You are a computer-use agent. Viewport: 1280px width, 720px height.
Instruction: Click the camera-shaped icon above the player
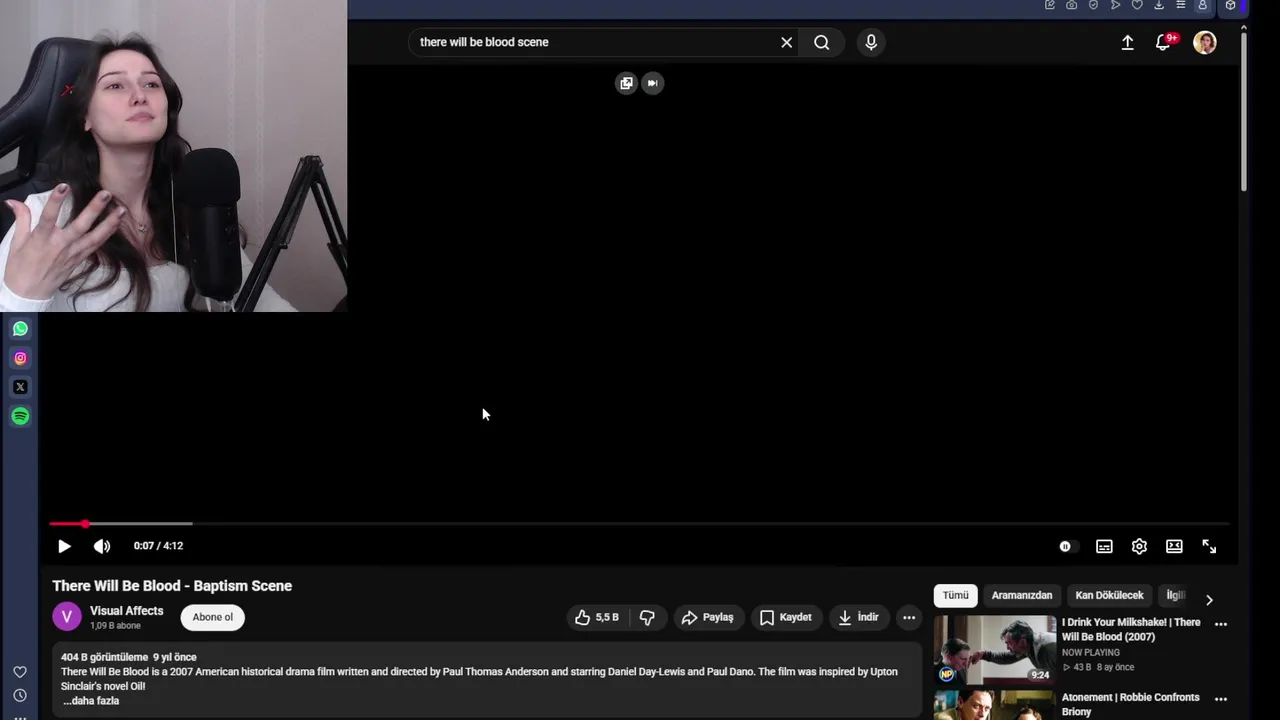[x=652, y=83]
